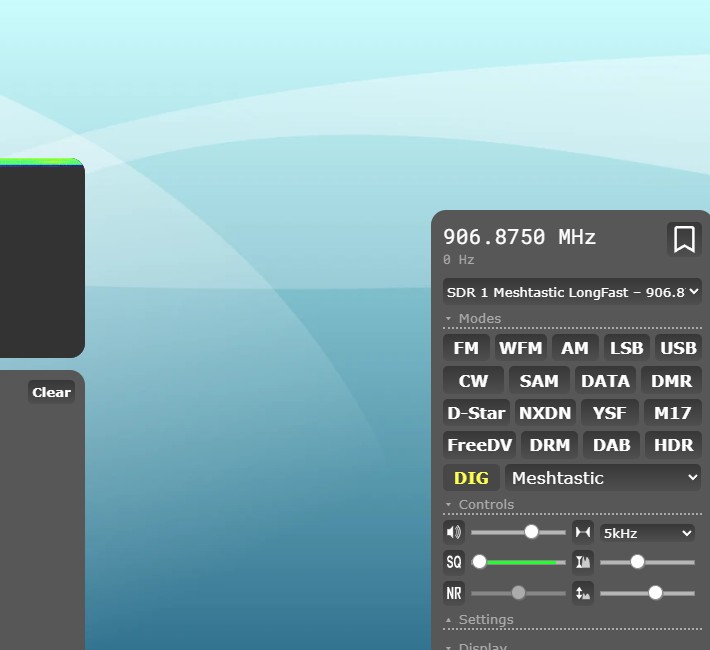This screenshot has height=650, width=710.
Task: Select HDR mode
Action: click(674, 445)
